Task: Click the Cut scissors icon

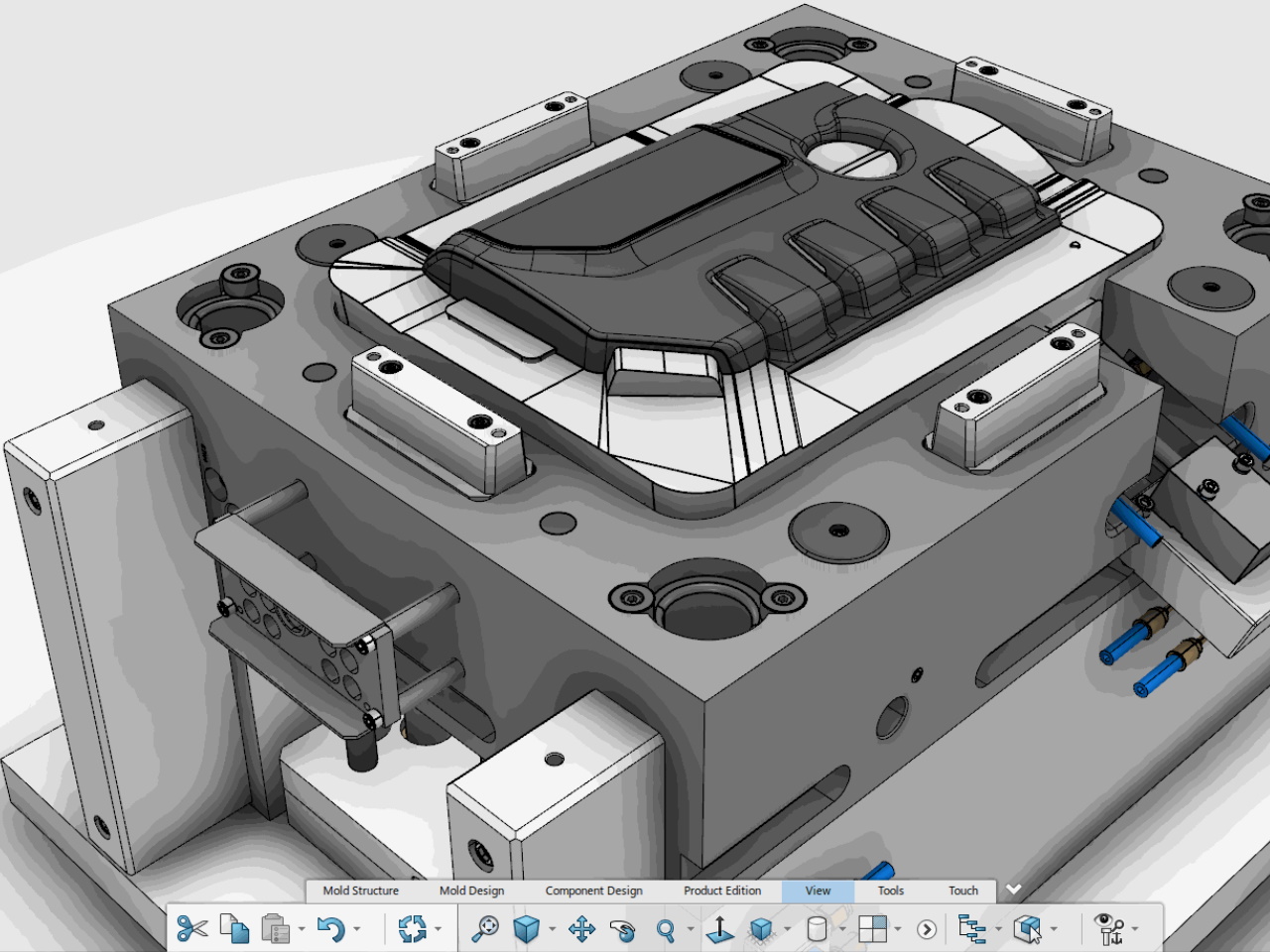Action: tap(191, 929)
